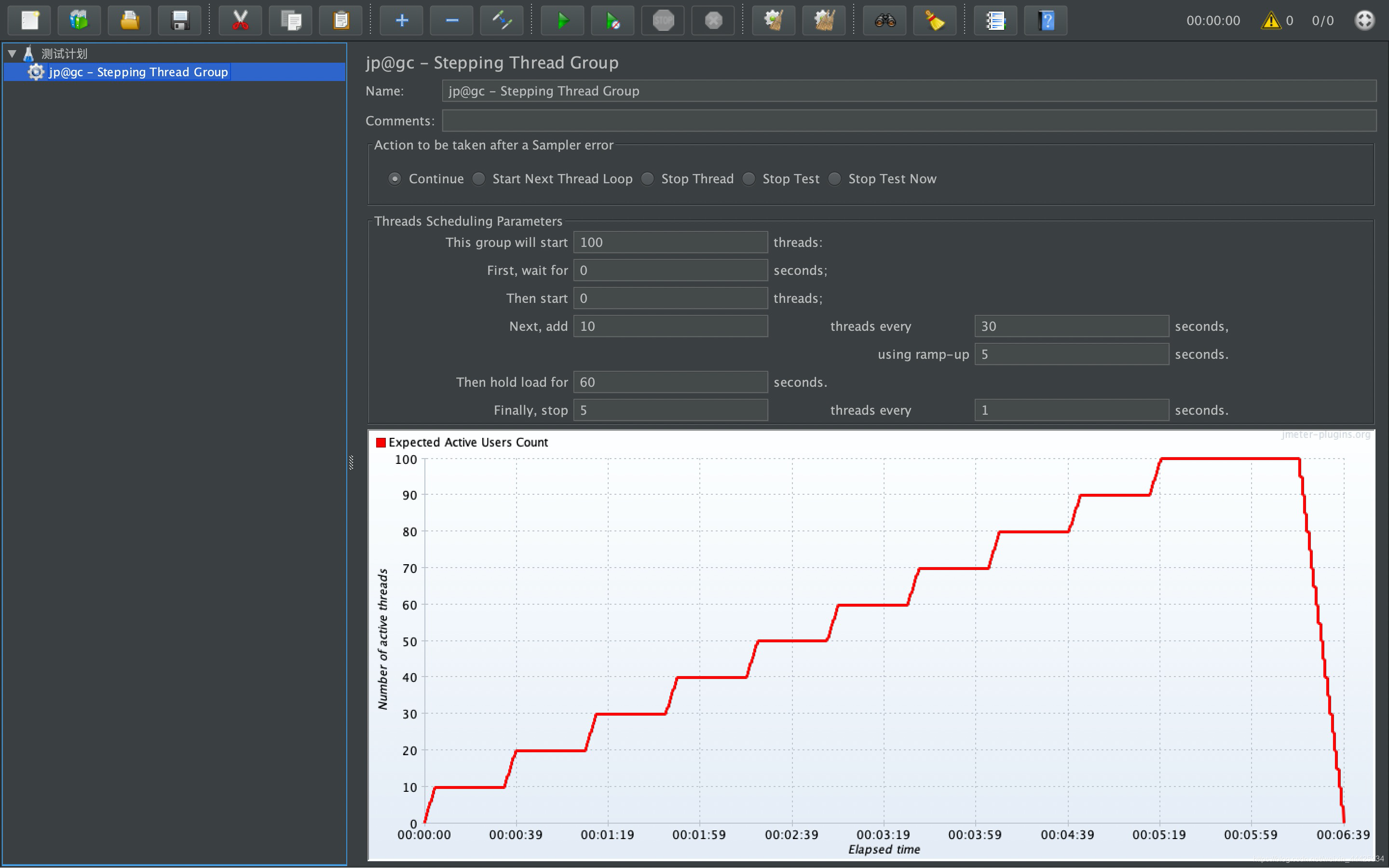Click the 'Next, add' threads field
Viewport: 1389px width, 868px height.
[670, 326]
